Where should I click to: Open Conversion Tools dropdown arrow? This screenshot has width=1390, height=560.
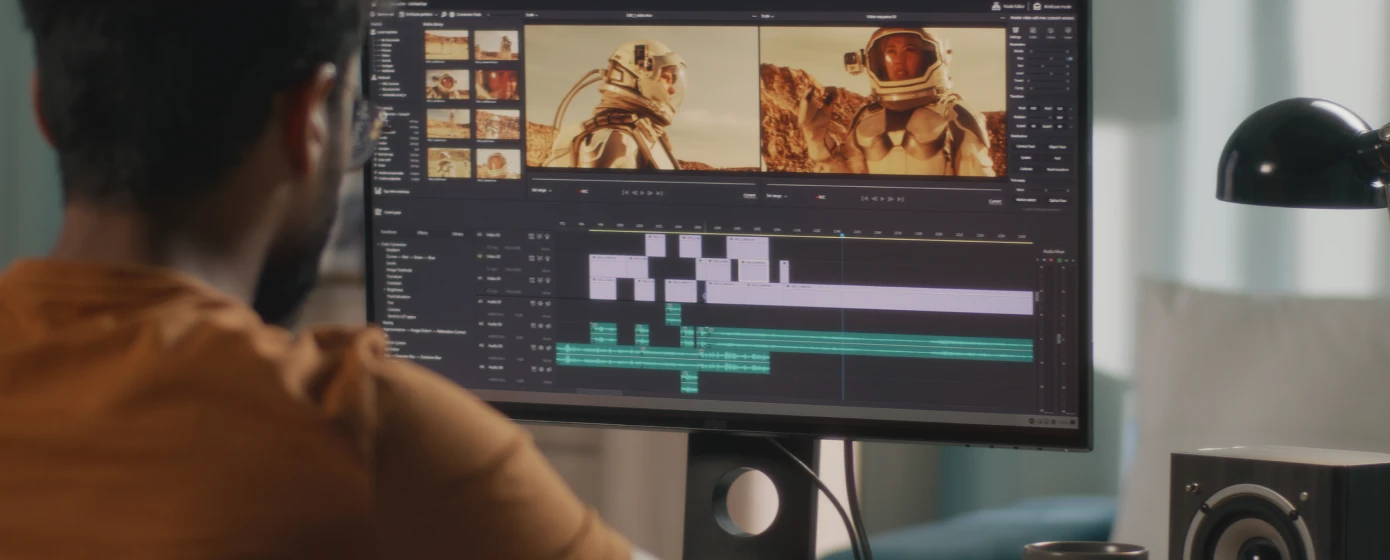pos(488,14)
